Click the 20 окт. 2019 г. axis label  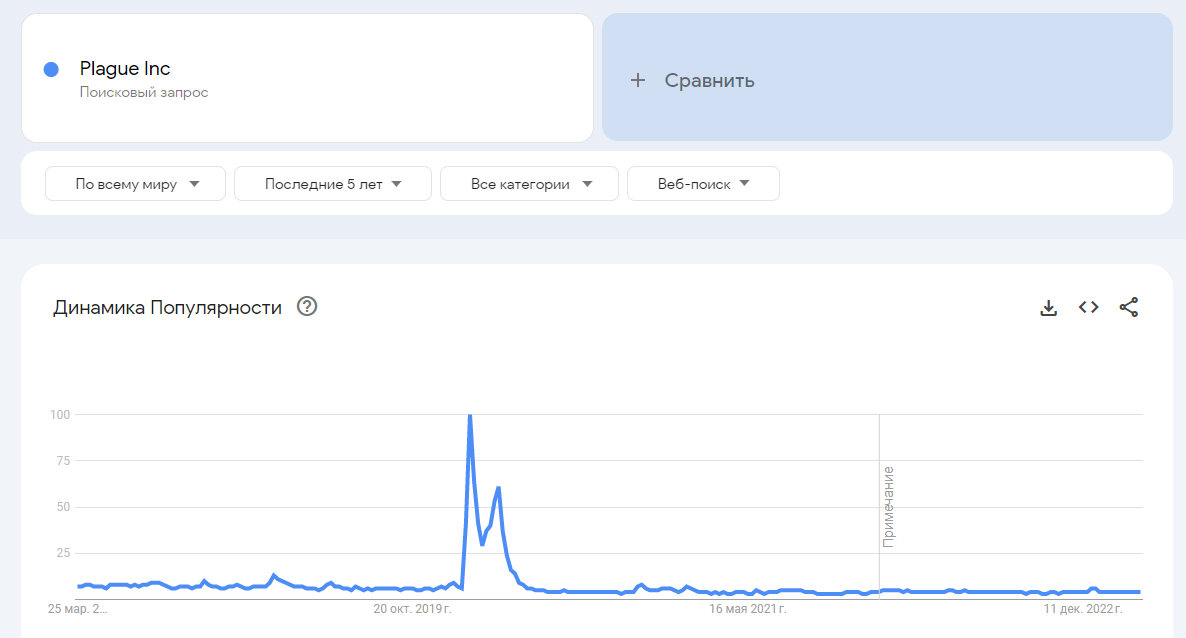412,608
